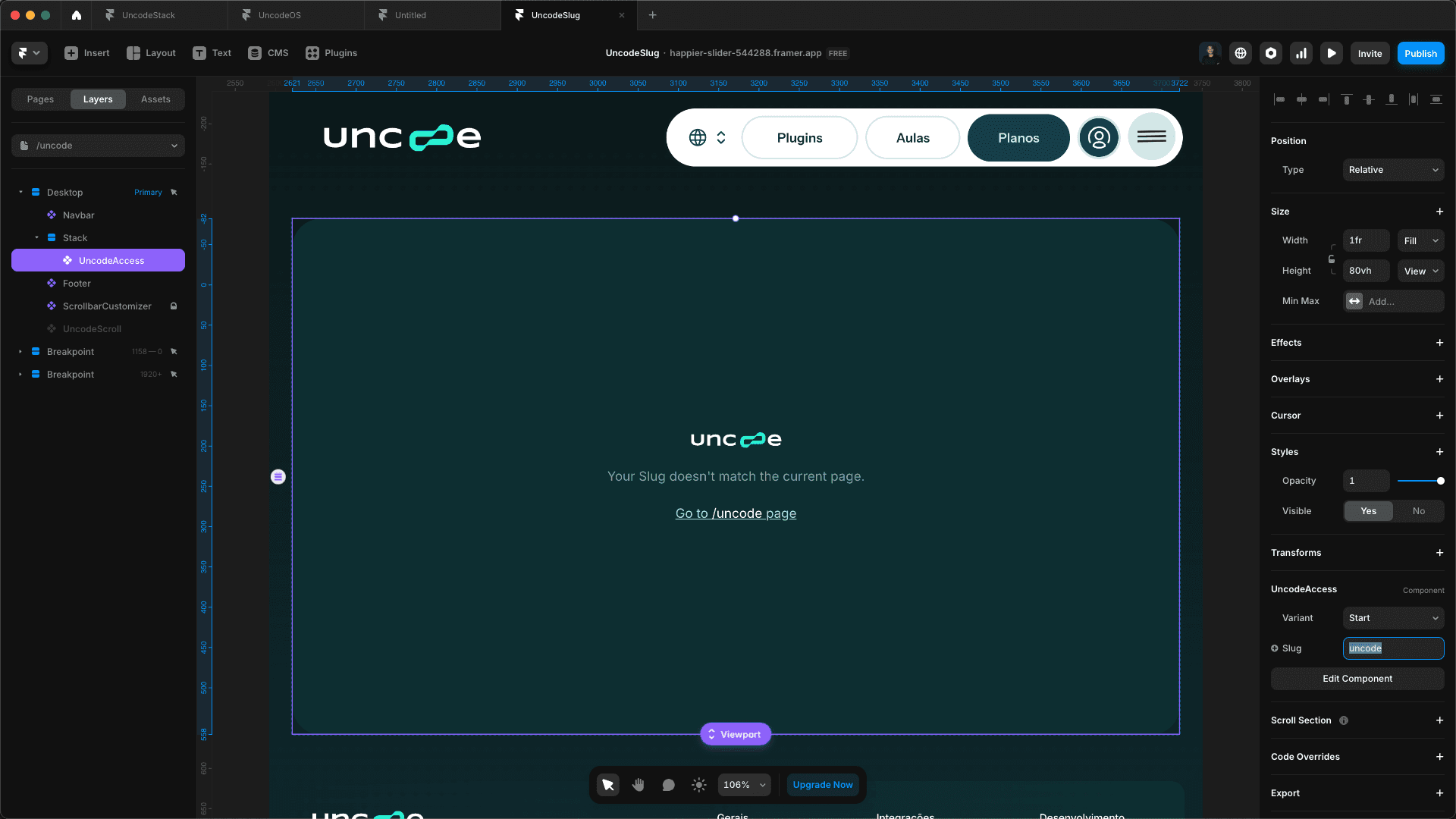This screenshot has height=819, width=1456.
Task: Click the Min Max constraint icon
Action: click(x=1354, y=301)
